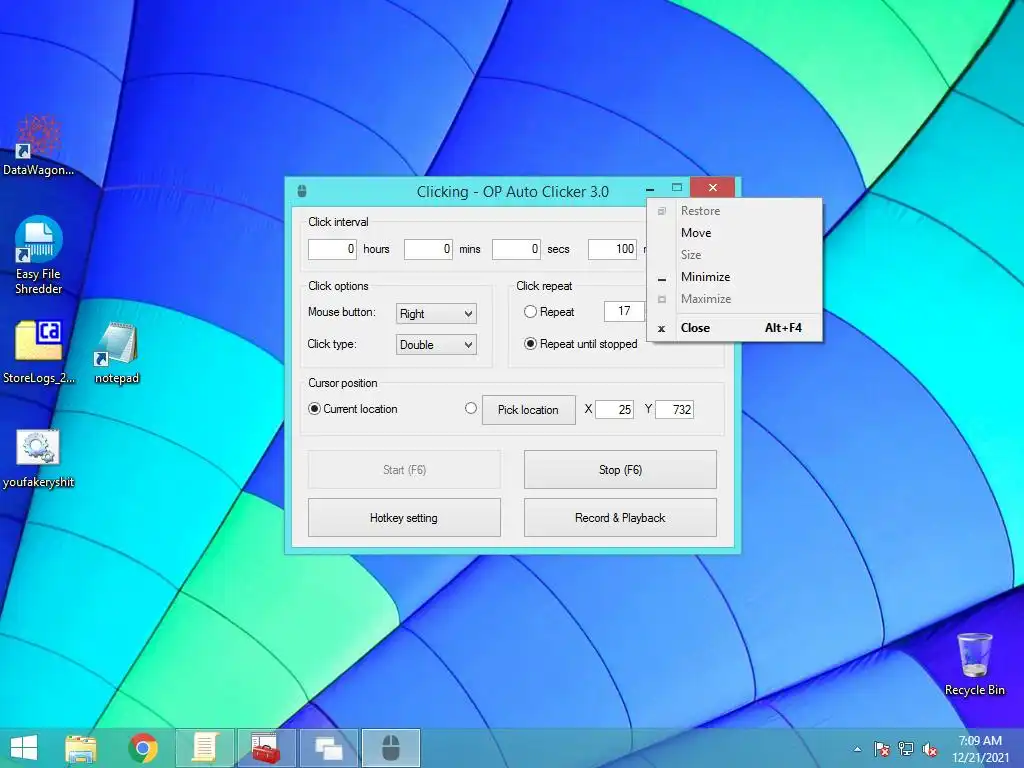Choose Move from the window menu
The image size is (1024, 768).
pos(735,232)
